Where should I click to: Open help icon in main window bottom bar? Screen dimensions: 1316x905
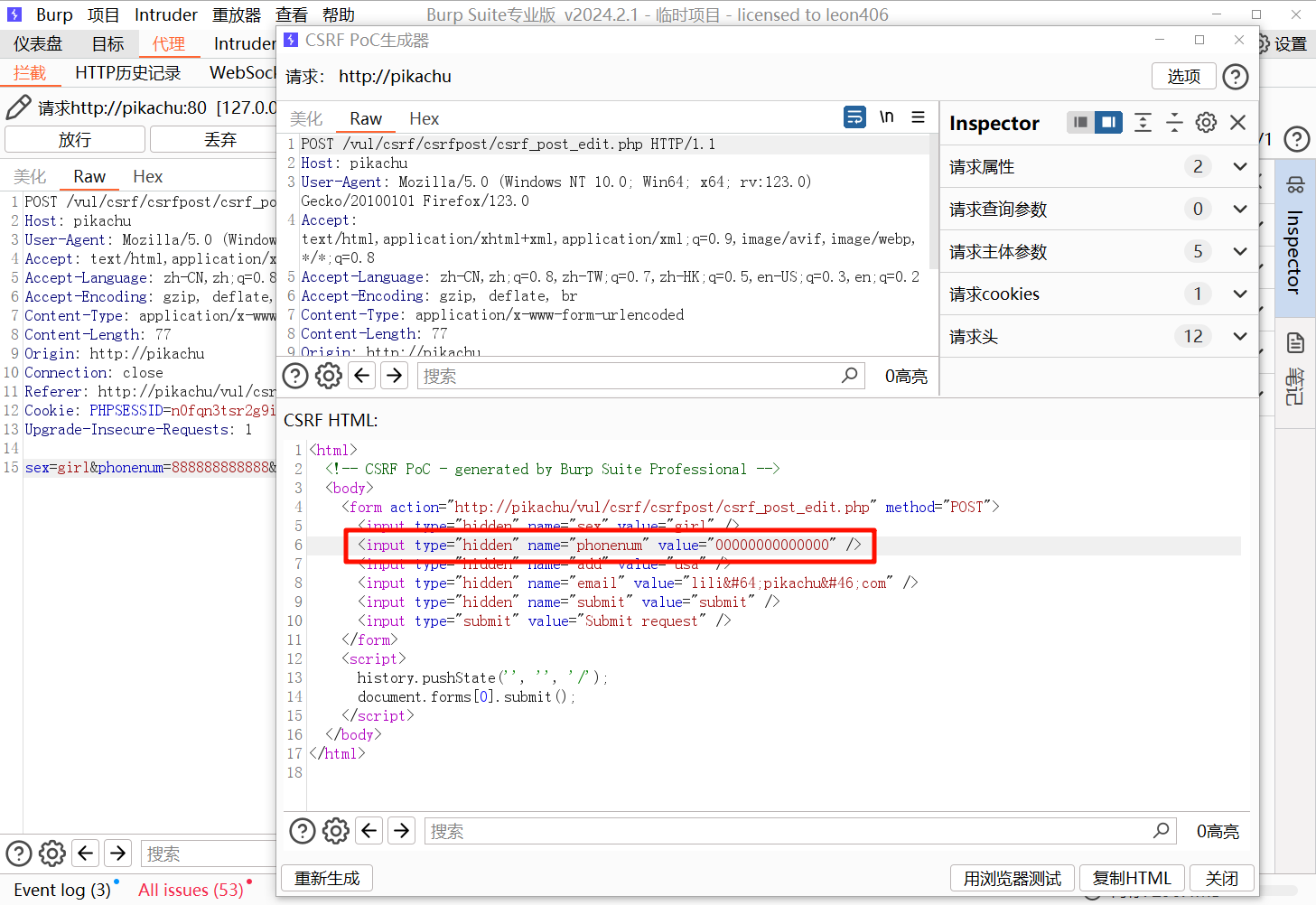[x=19, y=854]
